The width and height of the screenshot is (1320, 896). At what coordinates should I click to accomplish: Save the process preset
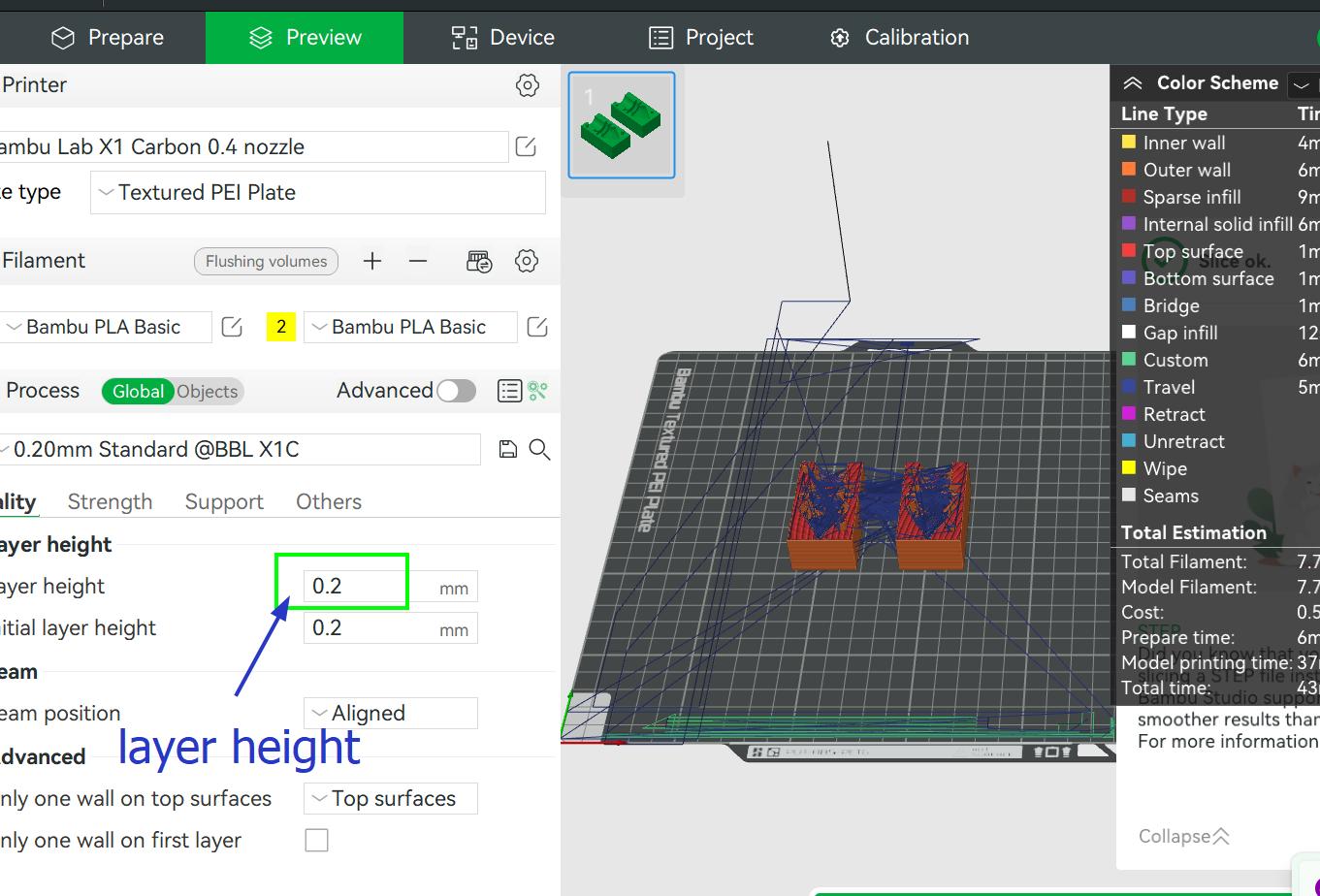[507, 449]
